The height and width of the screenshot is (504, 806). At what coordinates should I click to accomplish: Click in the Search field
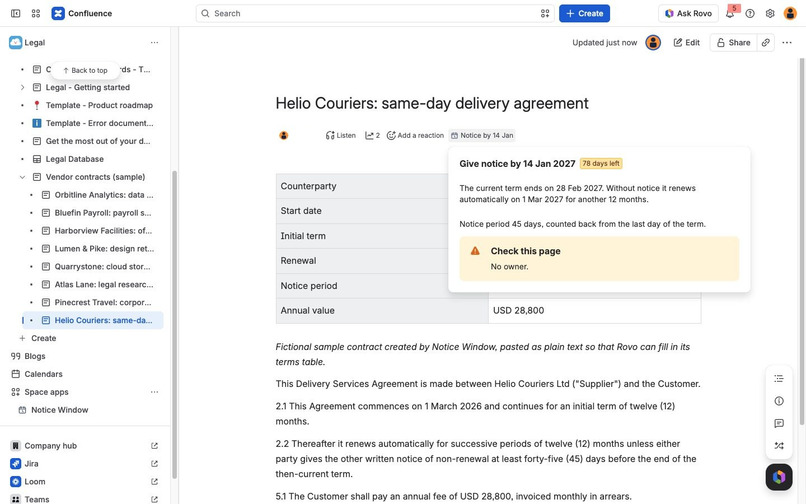point(375,13)
